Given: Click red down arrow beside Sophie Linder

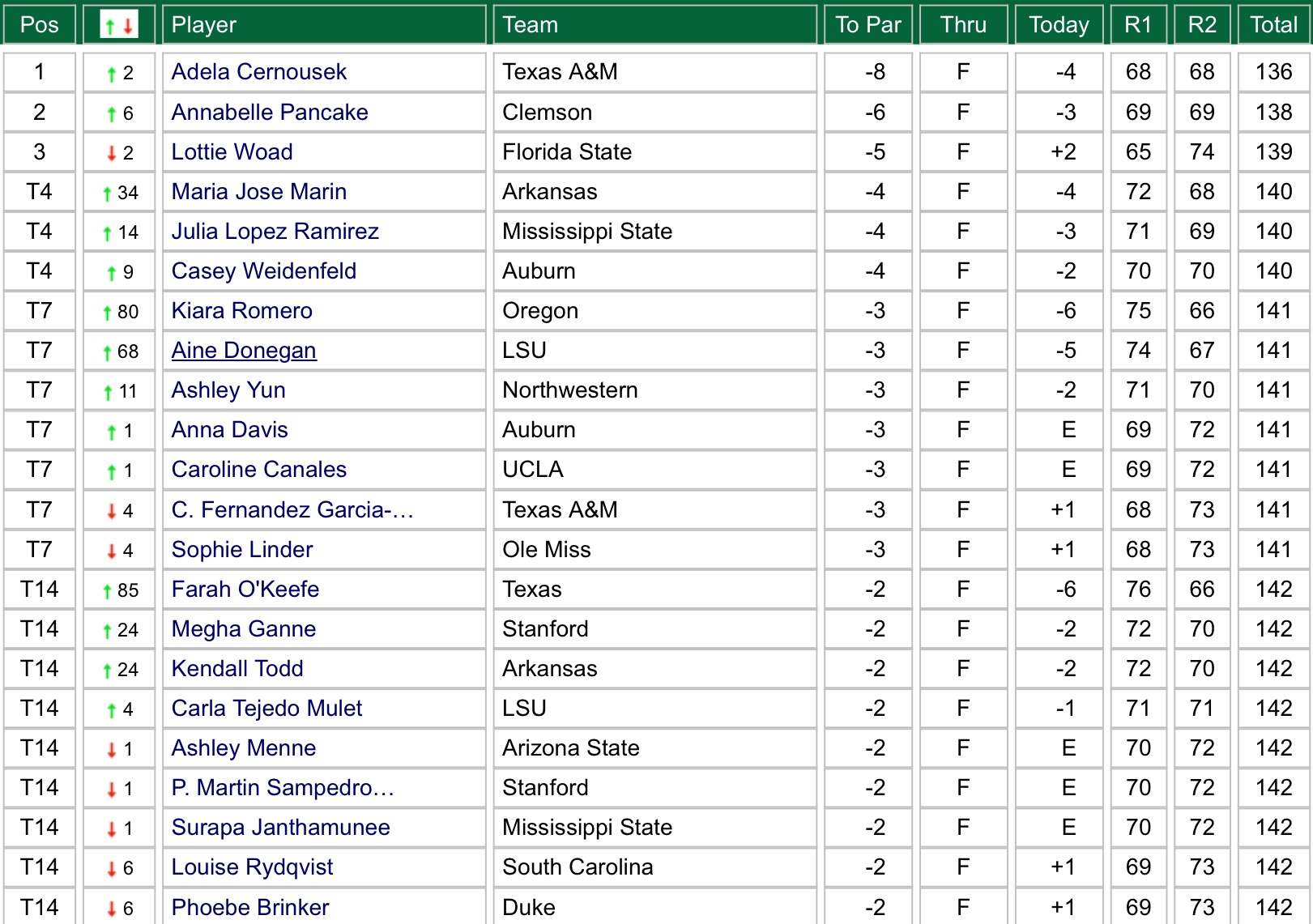Looking at the screenshot, I should click(x=112, y=551).
